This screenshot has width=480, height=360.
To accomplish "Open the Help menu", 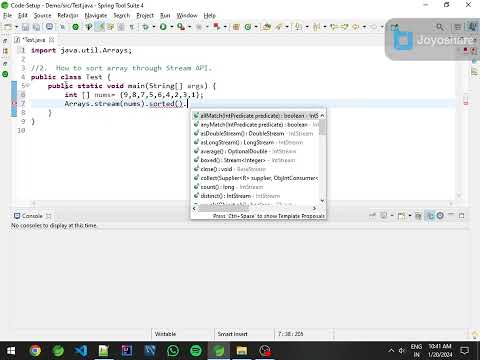I will 210,15.
